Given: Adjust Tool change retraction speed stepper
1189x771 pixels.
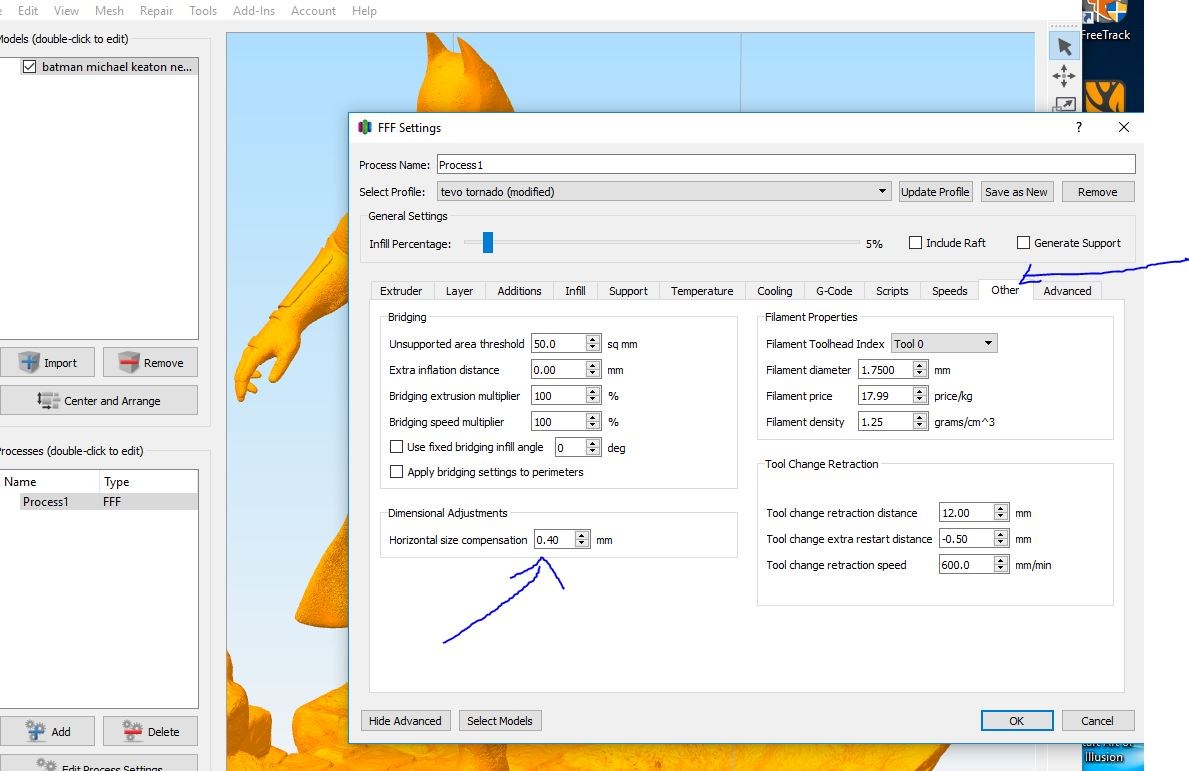Looking at the screenshot, I should [x=1001, y=565].
